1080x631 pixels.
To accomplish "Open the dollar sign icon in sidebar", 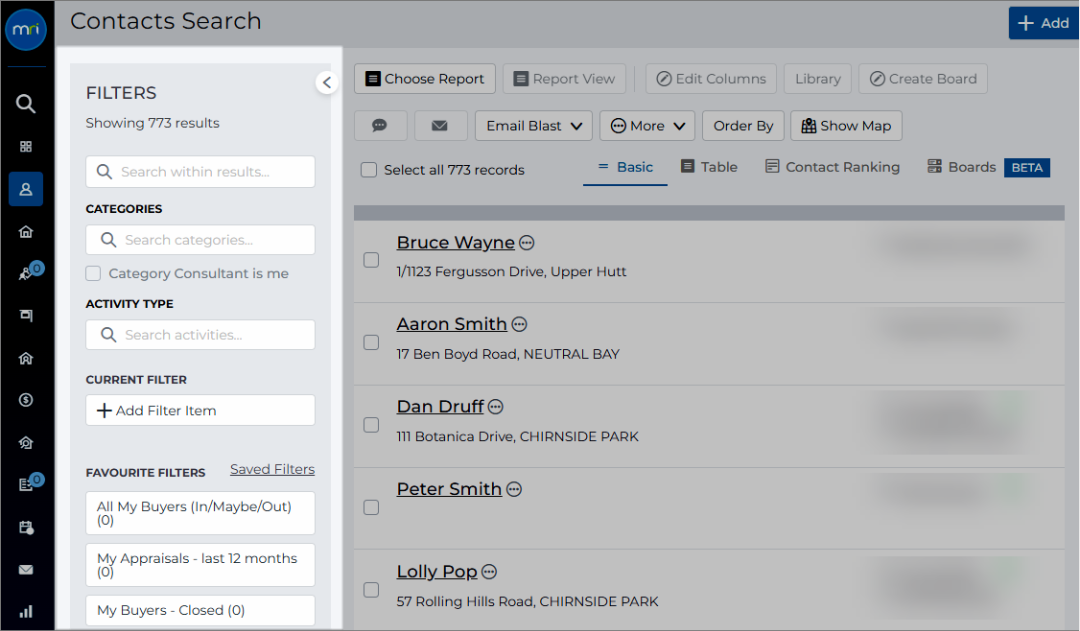I will coord(26,400).
